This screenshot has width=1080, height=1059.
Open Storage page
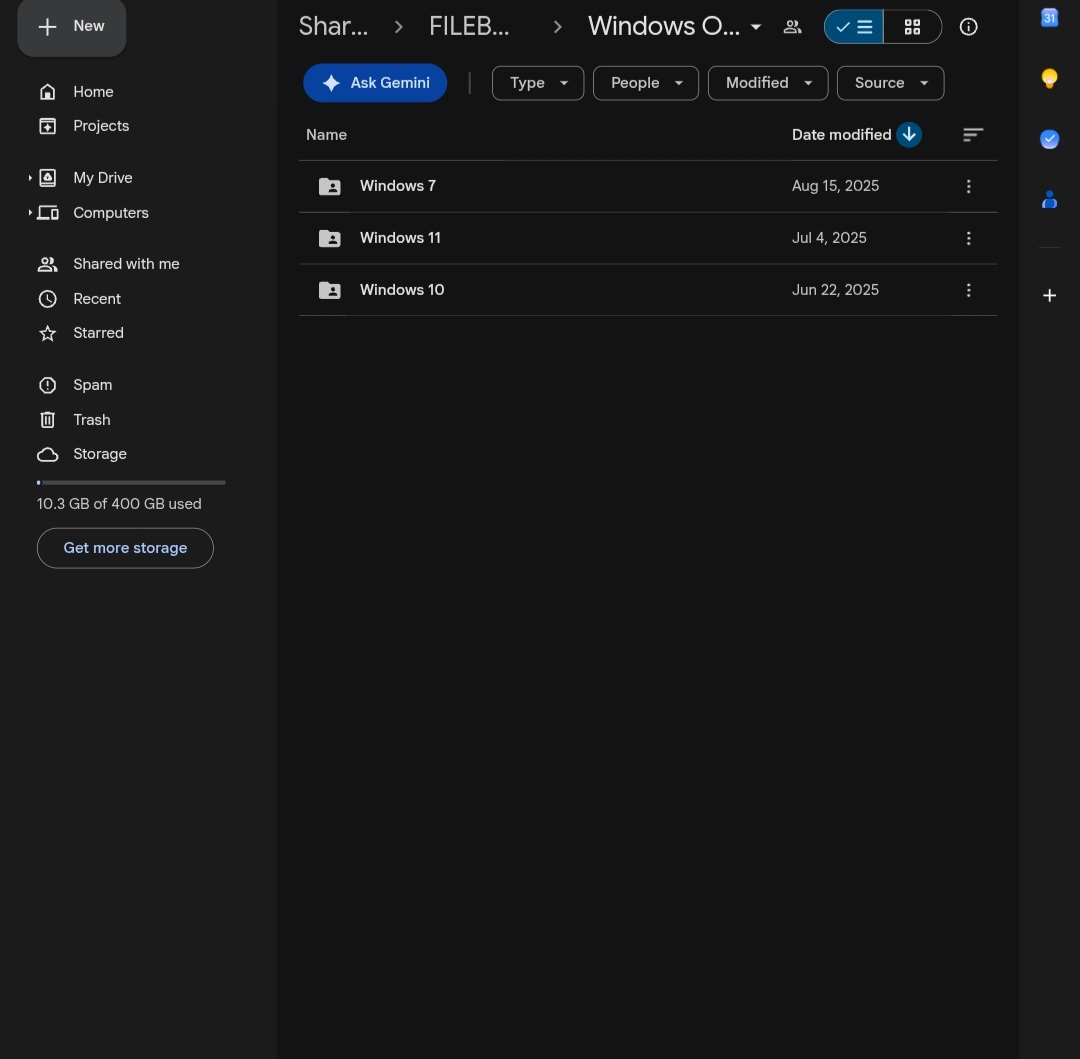100,454
